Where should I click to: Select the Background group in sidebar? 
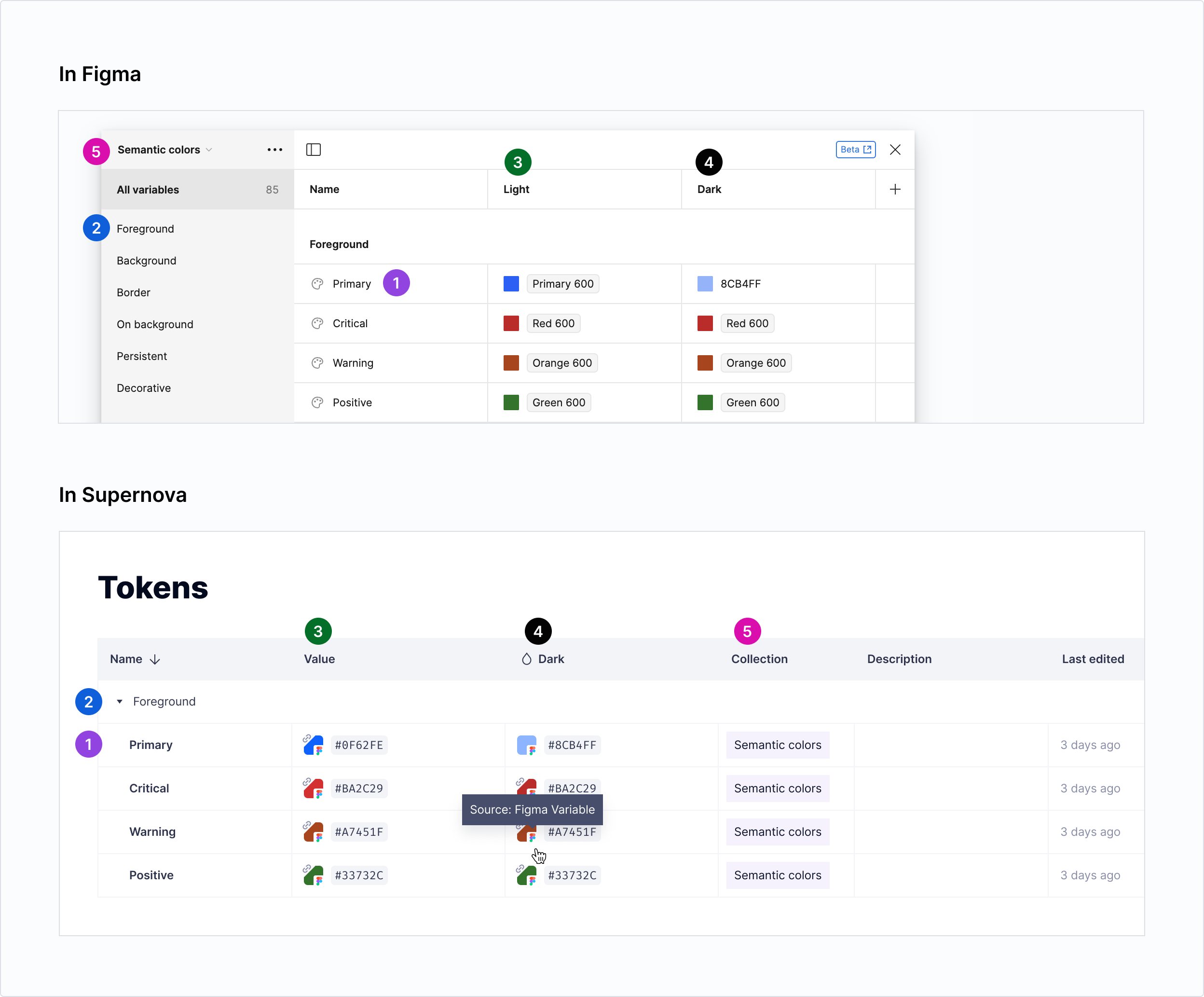point(146,261)
